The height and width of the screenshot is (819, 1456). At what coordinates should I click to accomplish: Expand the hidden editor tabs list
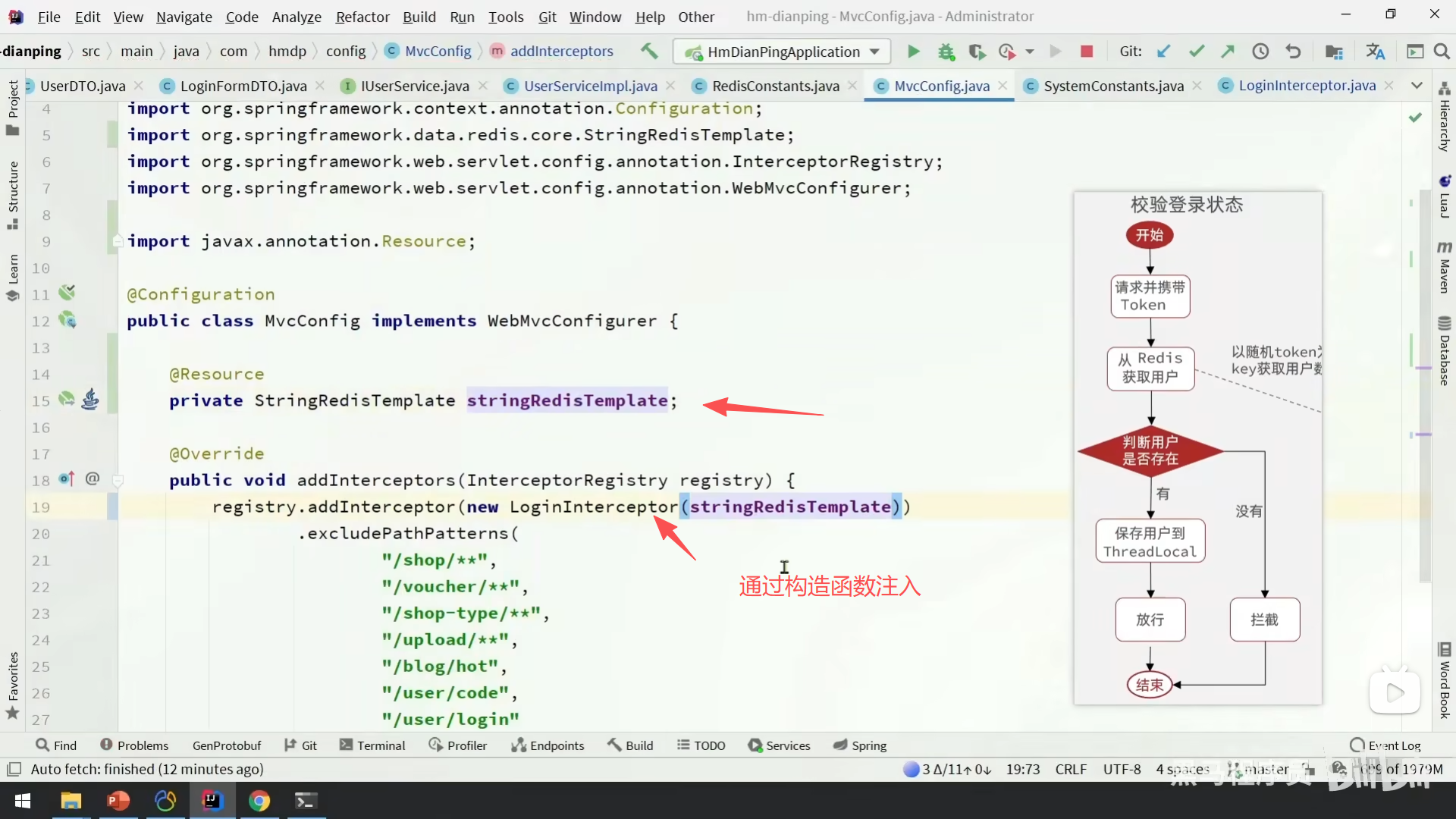1416,86
